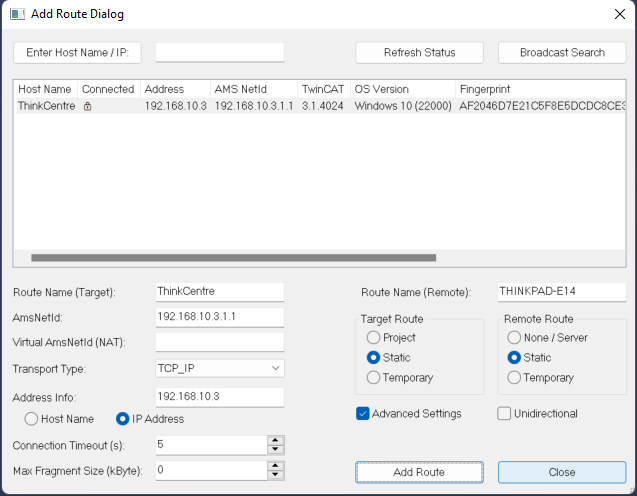Click the Route Name (Remote) text field
The image size is (637, 496).
(x=562, y=292)
